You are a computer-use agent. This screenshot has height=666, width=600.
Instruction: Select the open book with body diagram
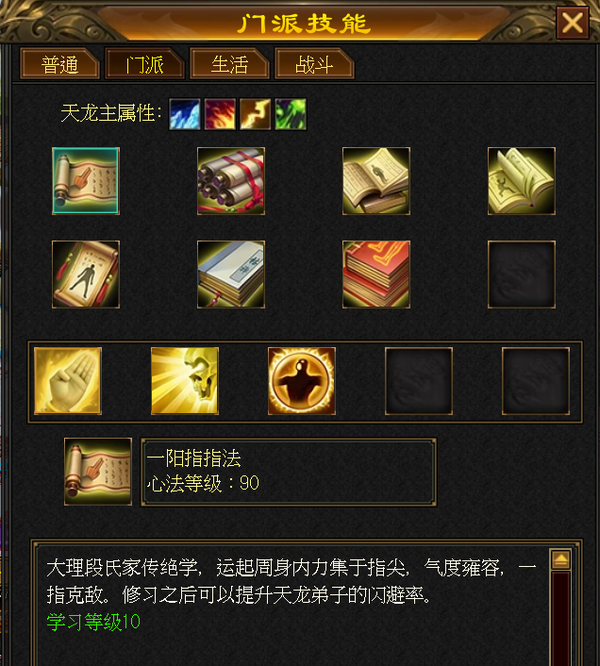coord(376,181)
